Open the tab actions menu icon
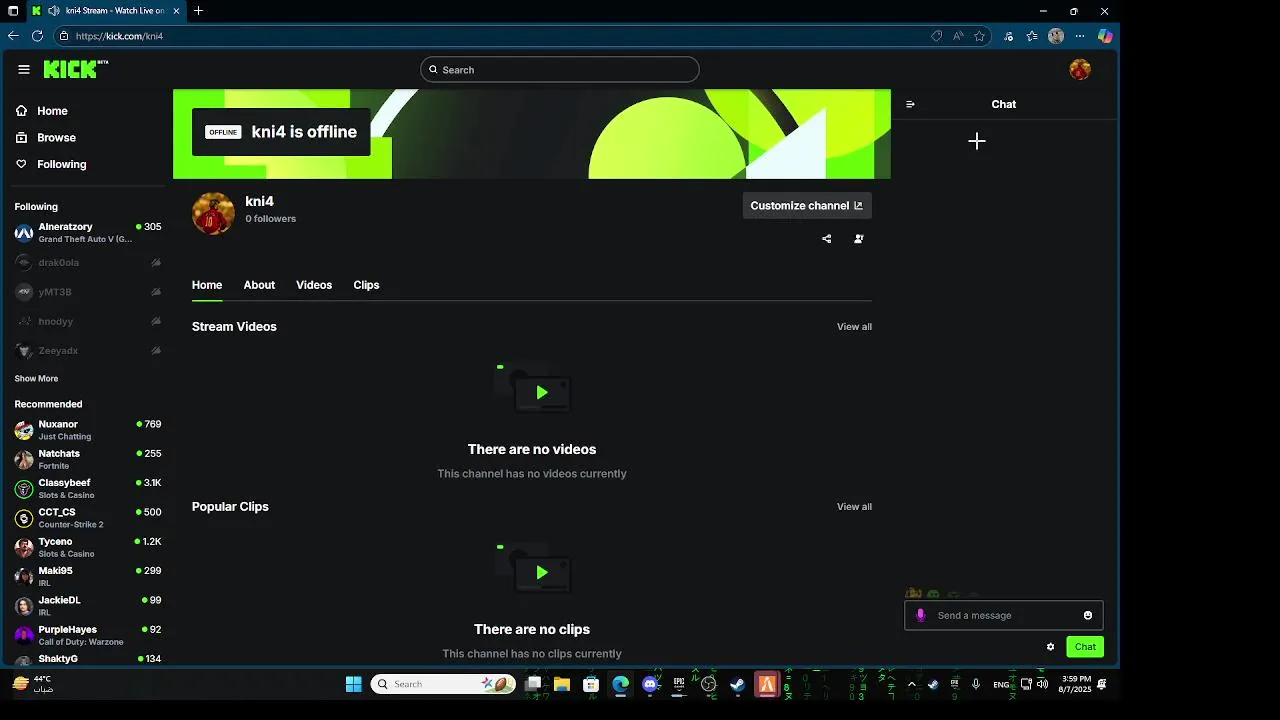 tap(13, 11)
